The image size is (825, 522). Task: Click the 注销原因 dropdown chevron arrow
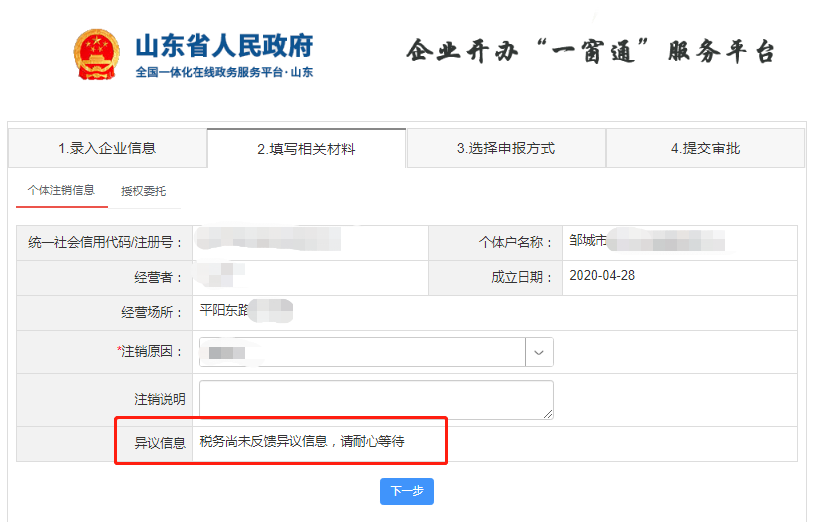(539, 352)
